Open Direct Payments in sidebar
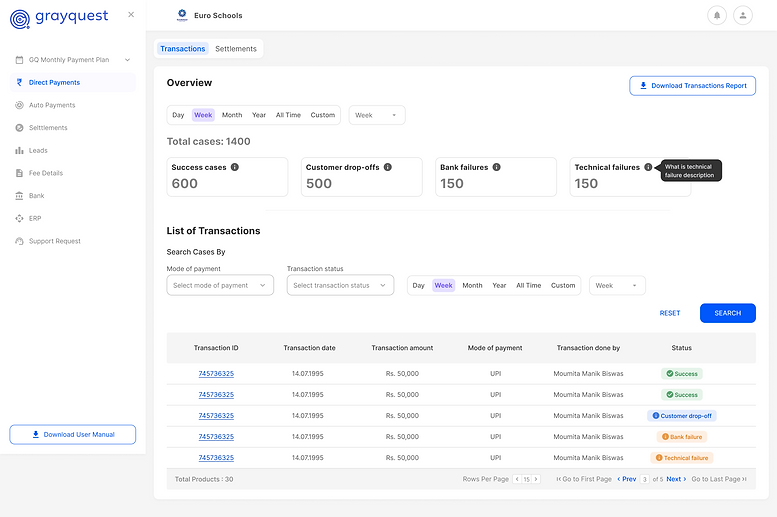This screenshot has height=517, width=777. pos(72,82)
